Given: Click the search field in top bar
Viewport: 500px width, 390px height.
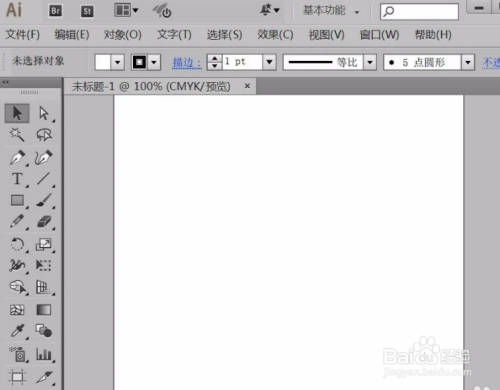Looking at the screenshot, I should [x=419, y=12].
